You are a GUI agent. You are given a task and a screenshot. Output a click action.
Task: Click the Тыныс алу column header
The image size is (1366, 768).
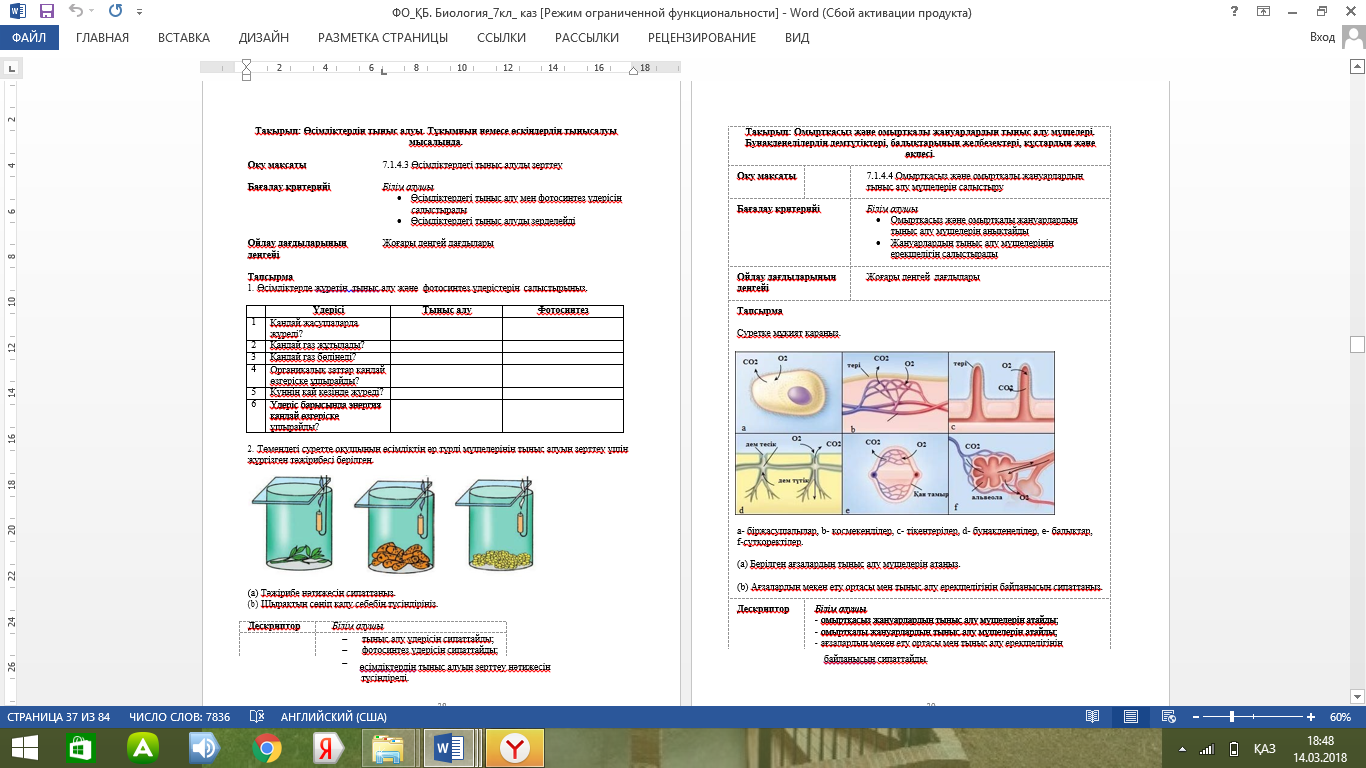(446, 311)
